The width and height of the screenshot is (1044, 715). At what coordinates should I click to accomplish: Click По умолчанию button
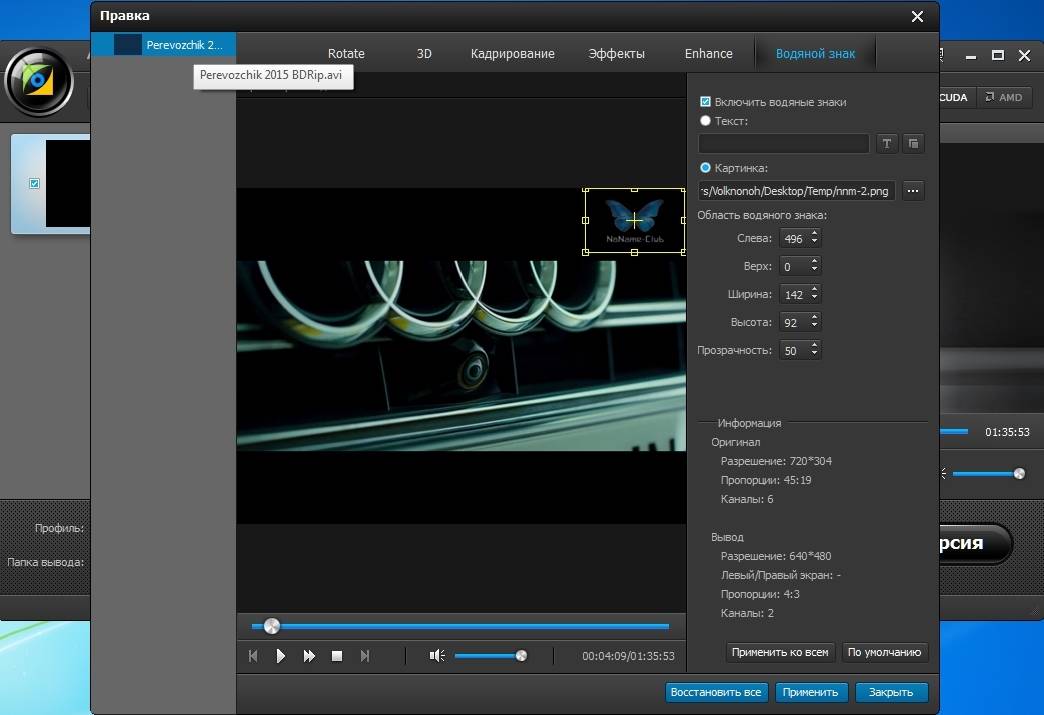tap(884, 652)
